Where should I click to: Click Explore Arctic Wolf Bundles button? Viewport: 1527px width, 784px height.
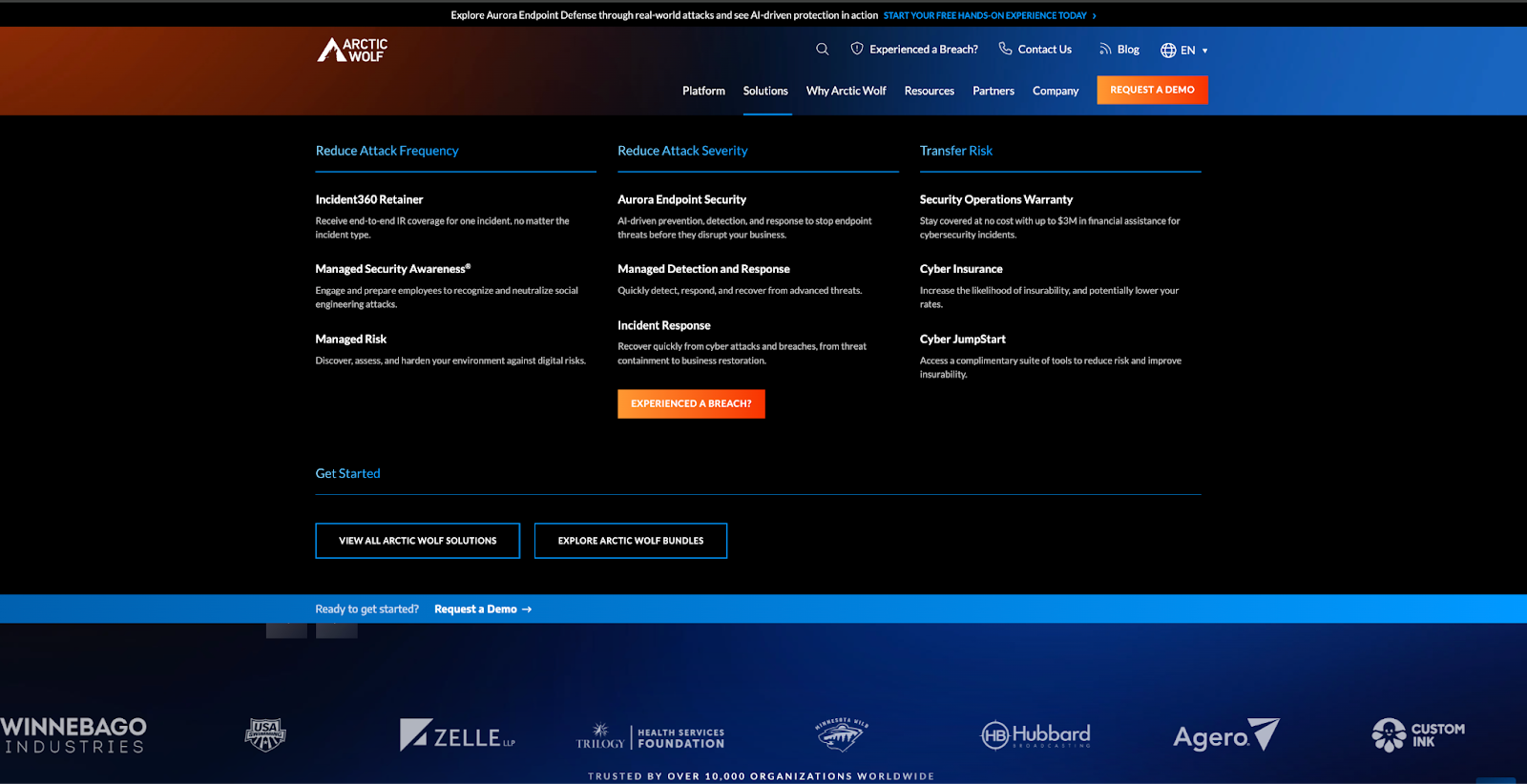point(631,541)
